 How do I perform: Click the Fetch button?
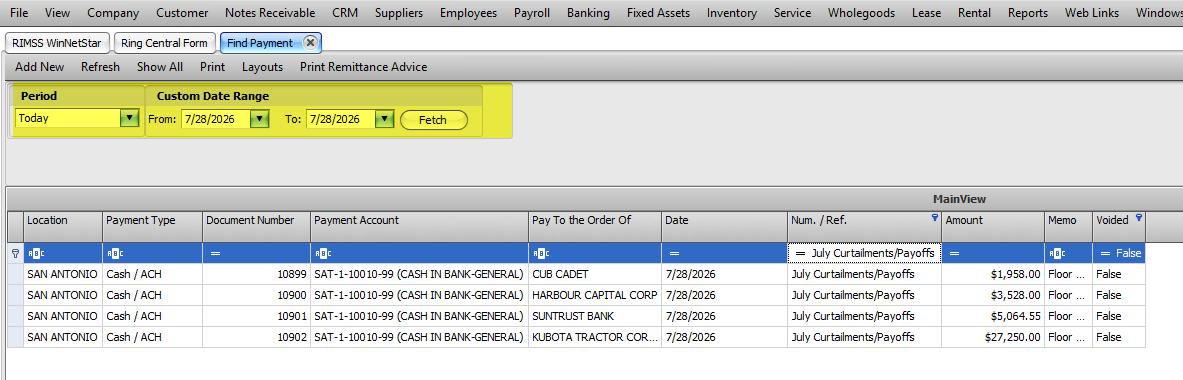433,120
